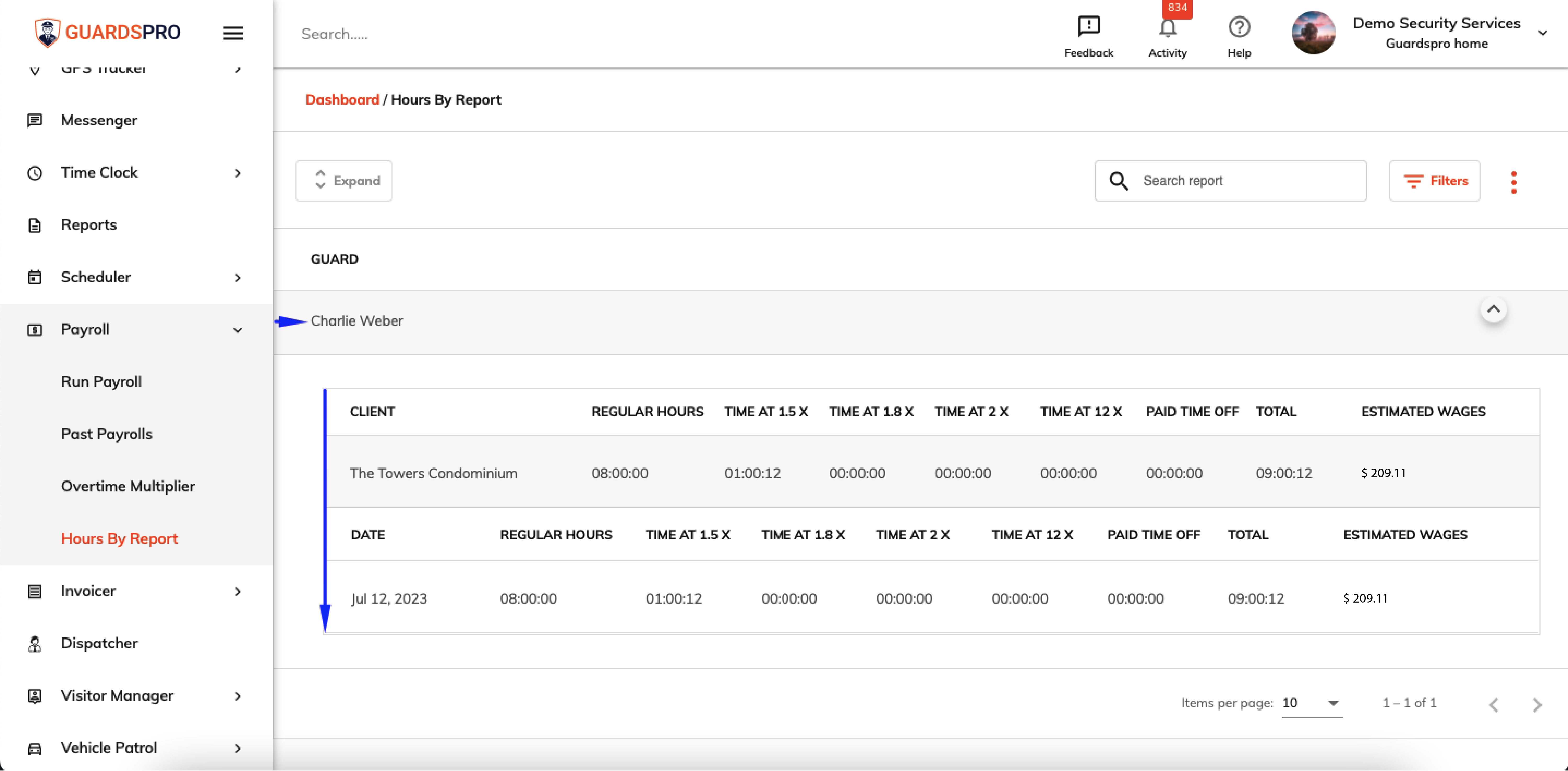1568x771 pixels.
Task: Go to Dashboard breadcrumb link
Action: (342, 100)
